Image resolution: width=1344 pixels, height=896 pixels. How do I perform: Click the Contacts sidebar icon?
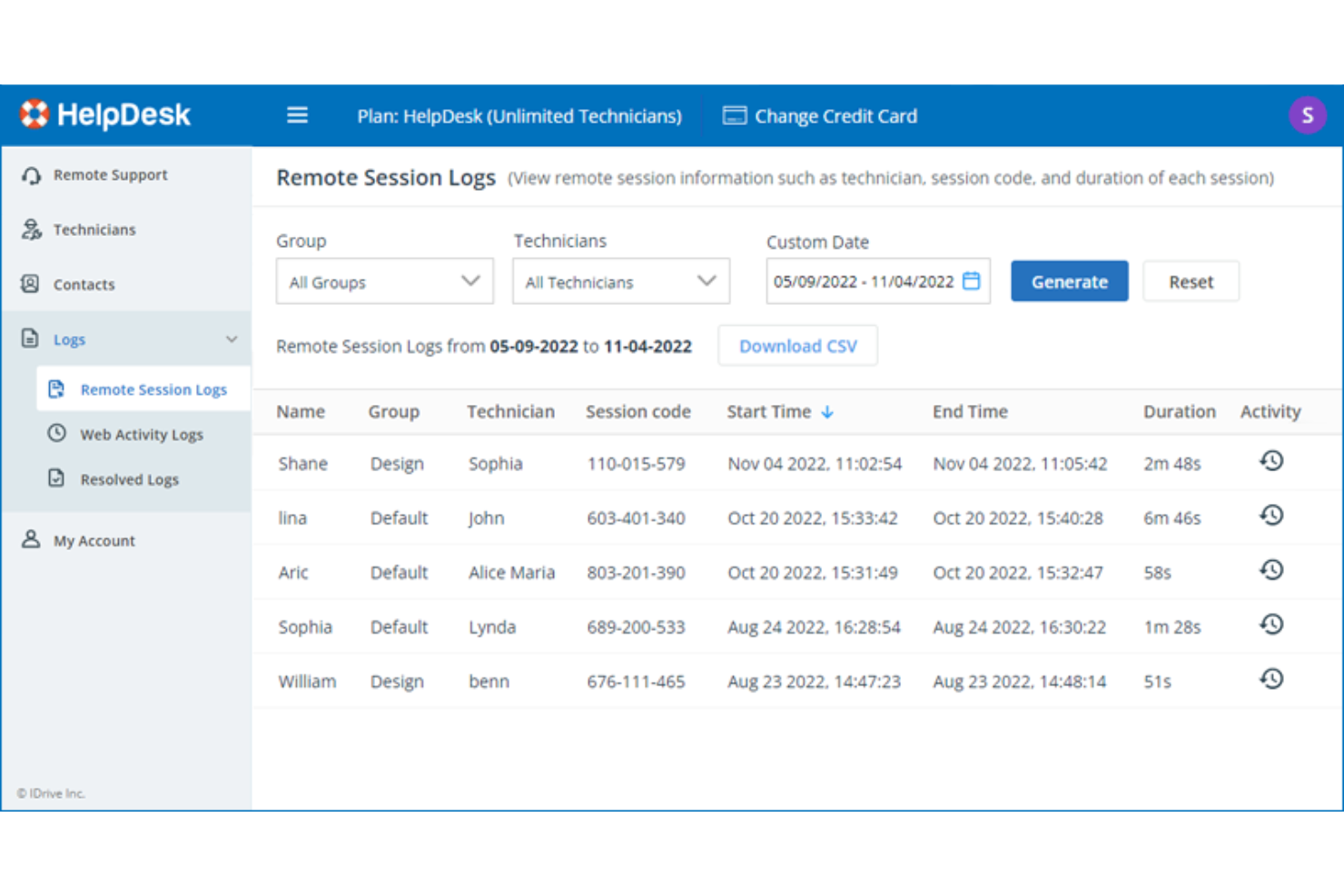click(30, 284)
